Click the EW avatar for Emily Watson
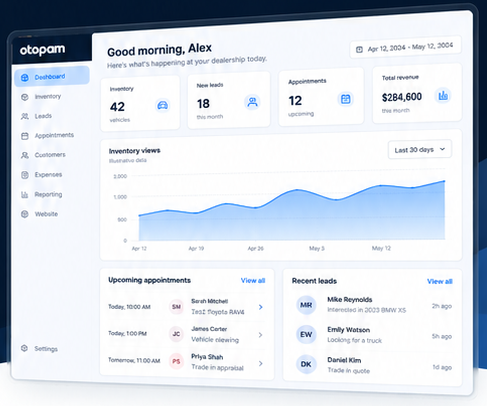487x406 pixels. (306, 335)
